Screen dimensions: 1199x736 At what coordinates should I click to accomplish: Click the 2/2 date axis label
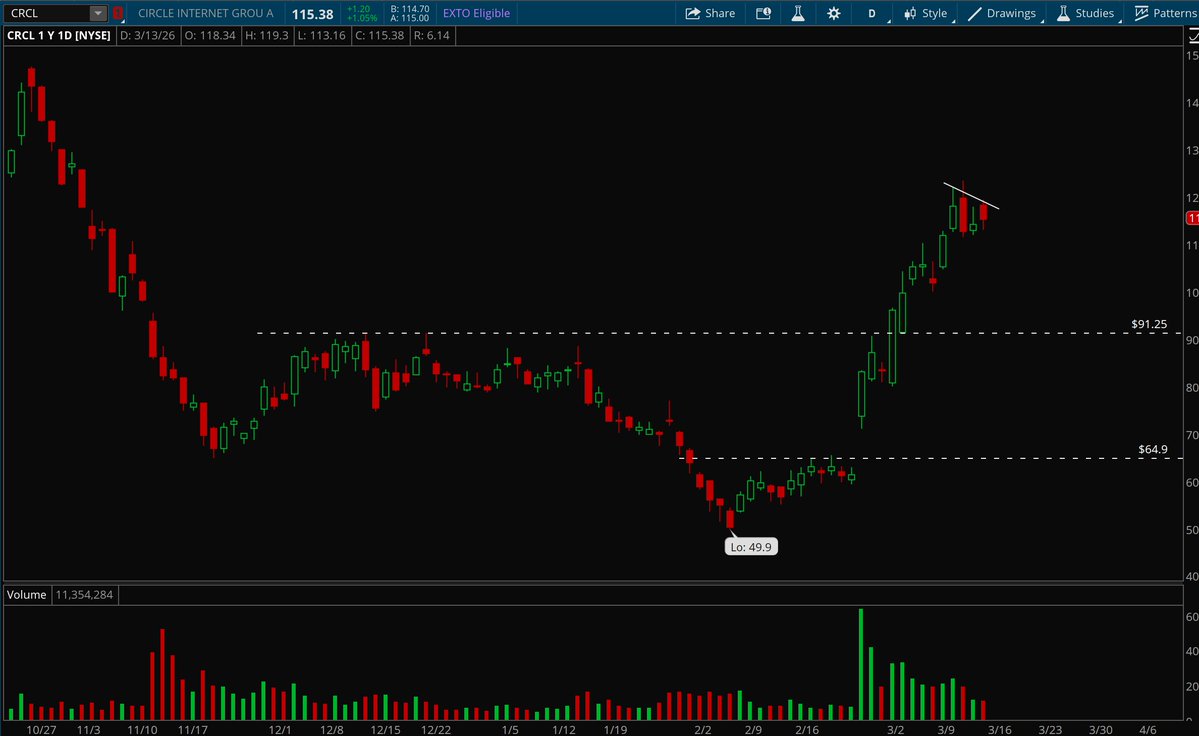pyautogui.click(x=702, y=730)
